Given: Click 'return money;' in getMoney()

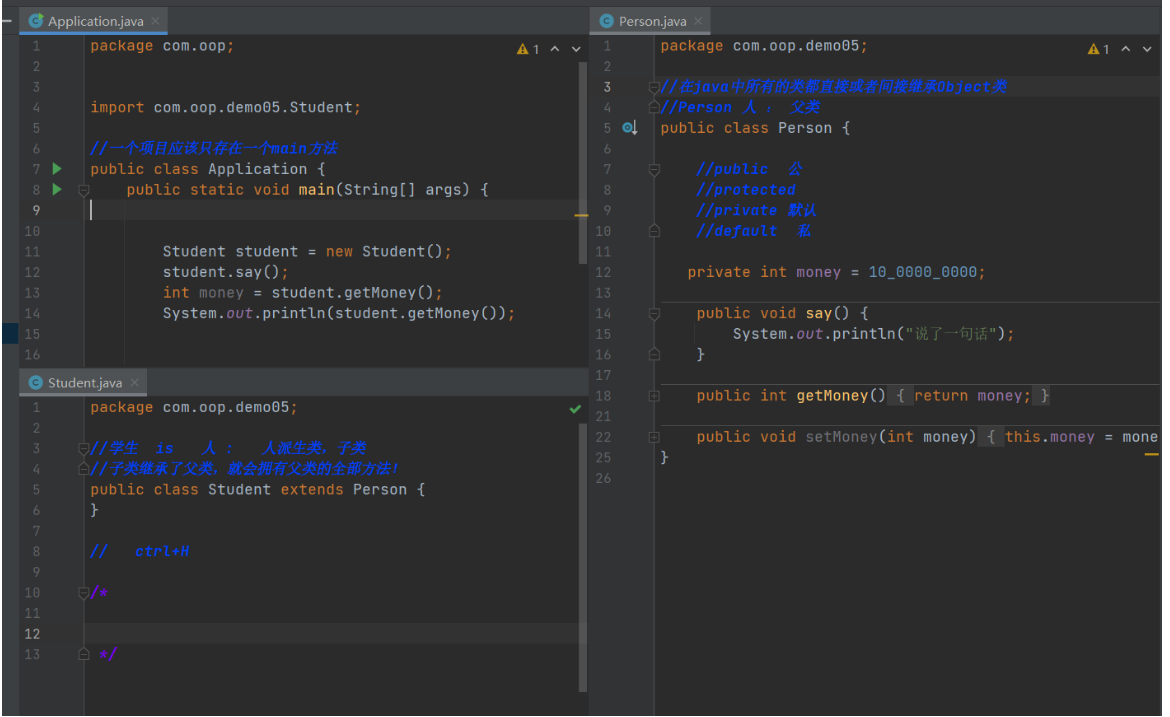Looking at the screenshot, I should coord(972,395).
